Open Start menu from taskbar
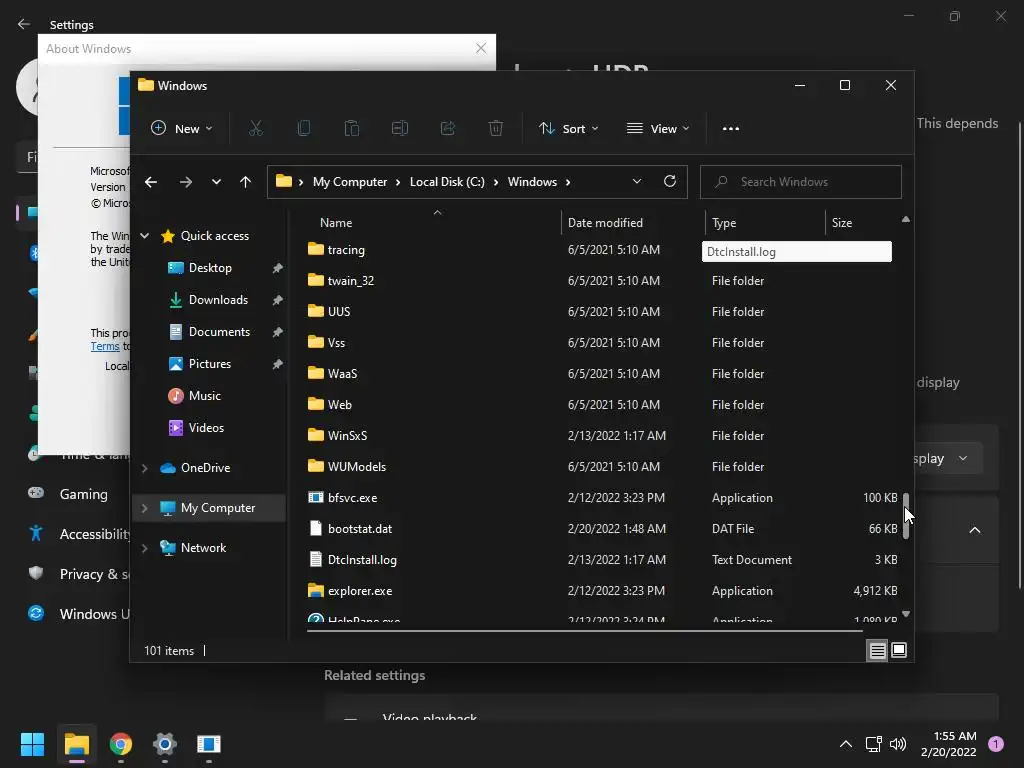 (32, 744)
